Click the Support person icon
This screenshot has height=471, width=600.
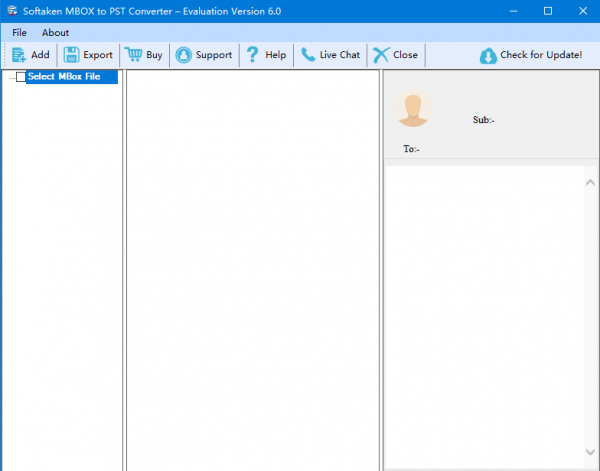184,55
